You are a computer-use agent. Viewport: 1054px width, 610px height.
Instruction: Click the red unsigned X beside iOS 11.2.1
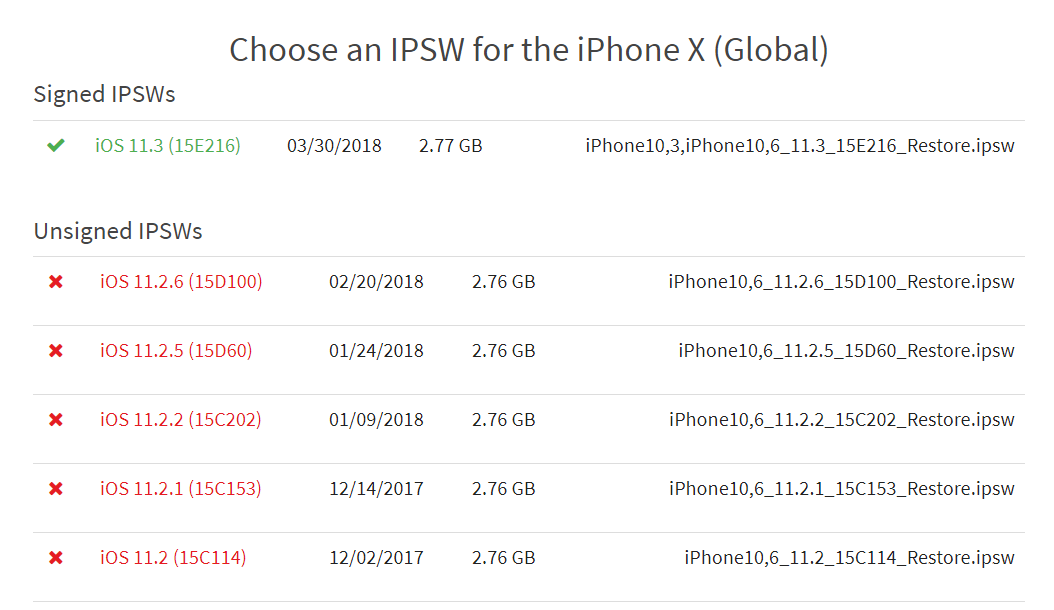[x=56, y=488]
